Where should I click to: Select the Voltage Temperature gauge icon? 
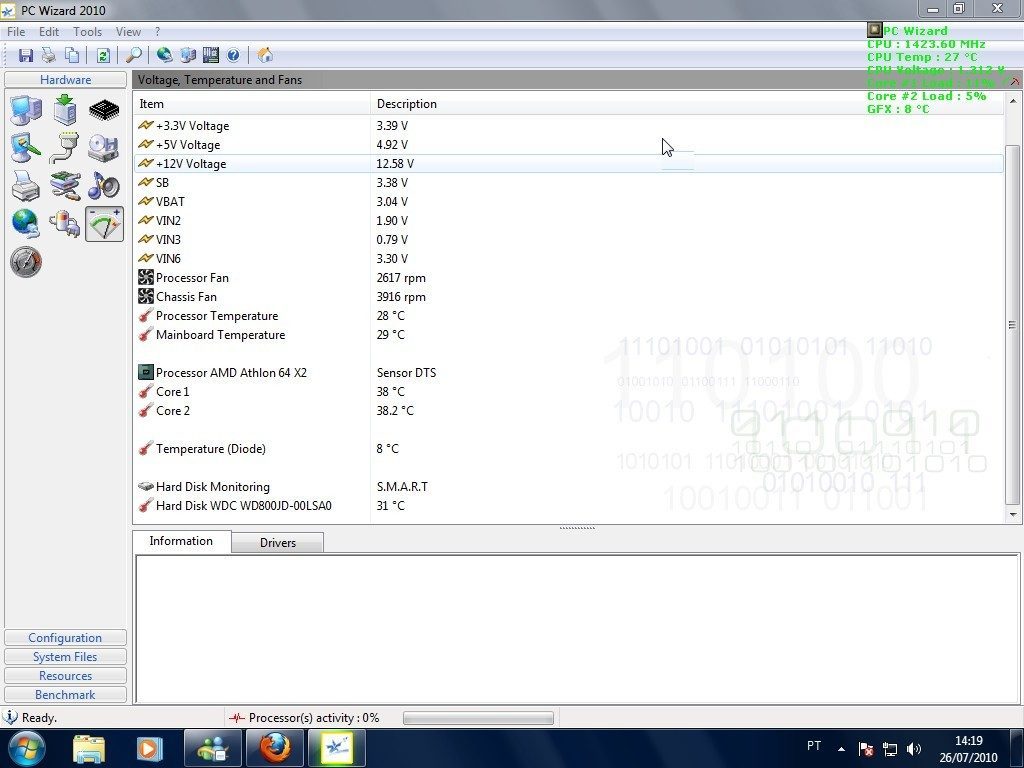click(x=104, y=224)
